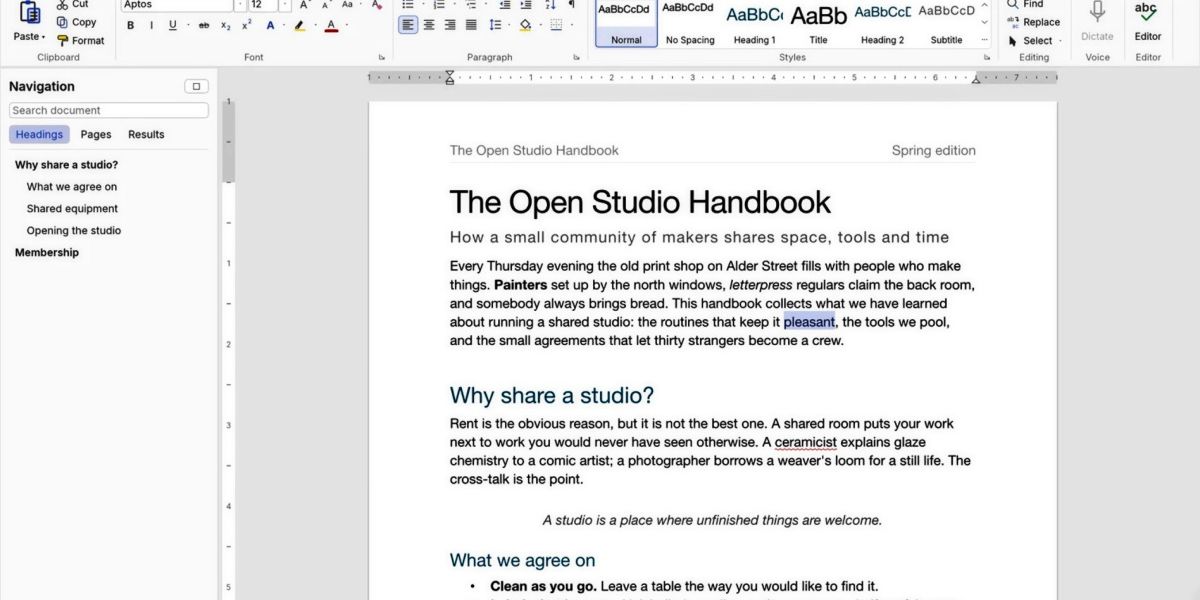This screenshot has width=1200, height=600.
Task: Apply the paragraph shading fill color
Action: pyautogui.click(x=526, y=25)
